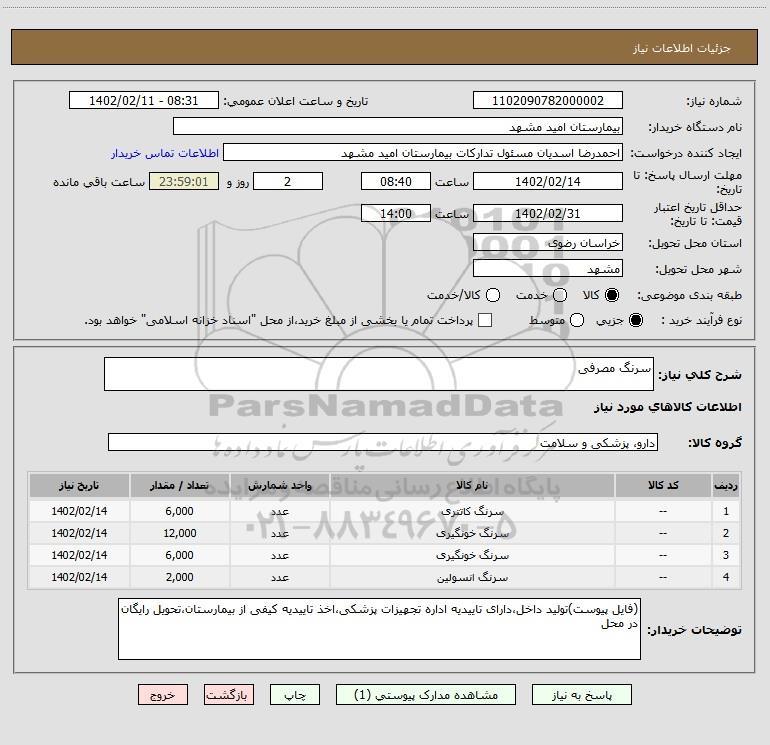
Task: Select the متوسط purchase type radio
Action: point(577,320)
